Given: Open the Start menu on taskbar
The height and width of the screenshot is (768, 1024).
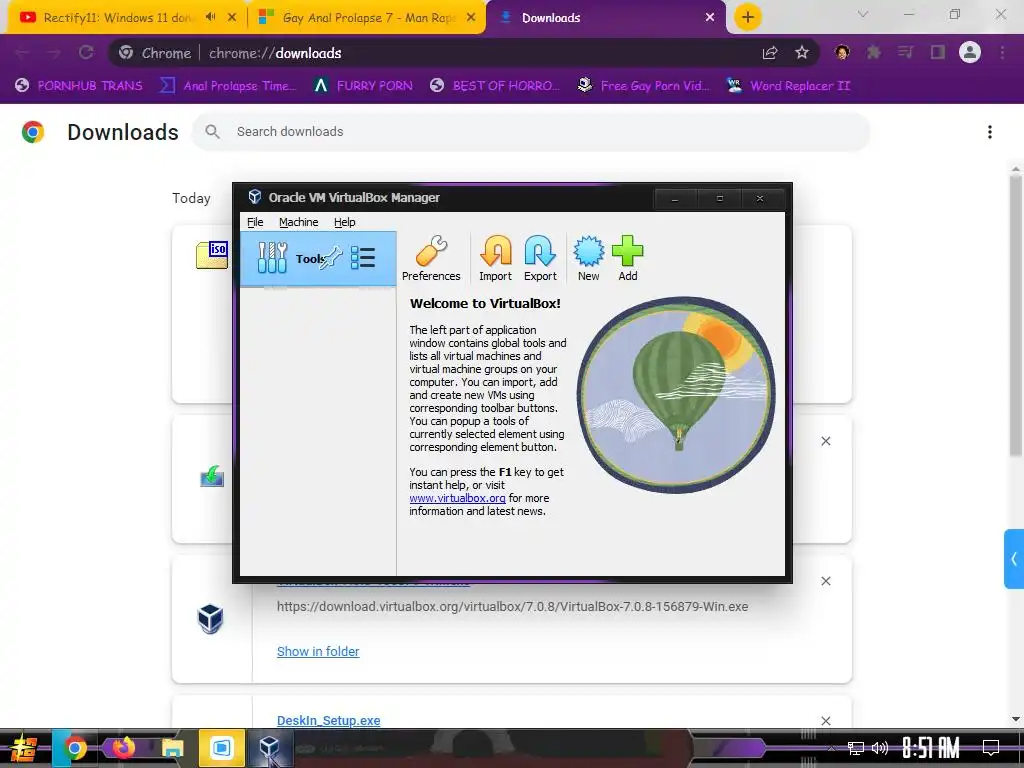Looking at the screenshot, I should click(24, 748).
